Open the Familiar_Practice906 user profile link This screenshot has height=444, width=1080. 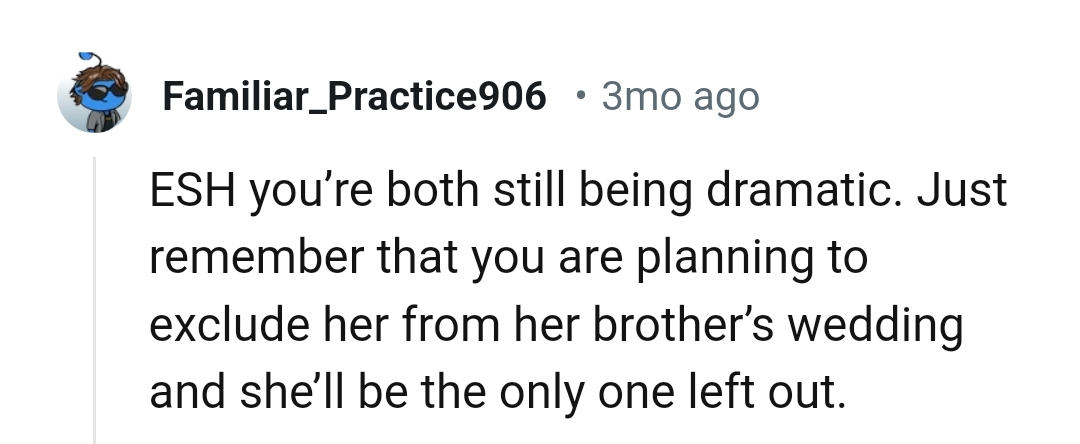click(x=354, y=97)
